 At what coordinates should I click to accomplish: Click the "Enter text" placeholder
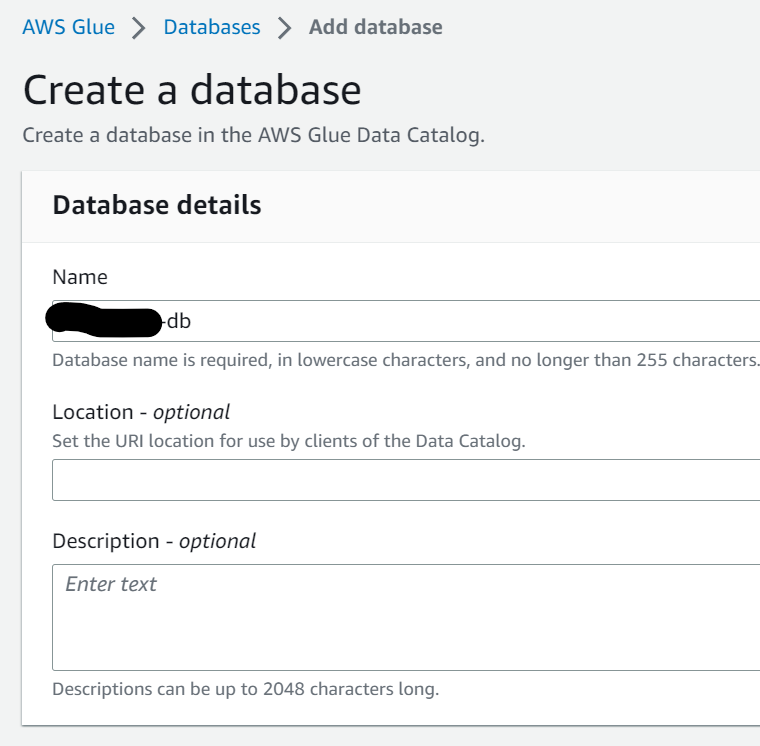[111, 584]
